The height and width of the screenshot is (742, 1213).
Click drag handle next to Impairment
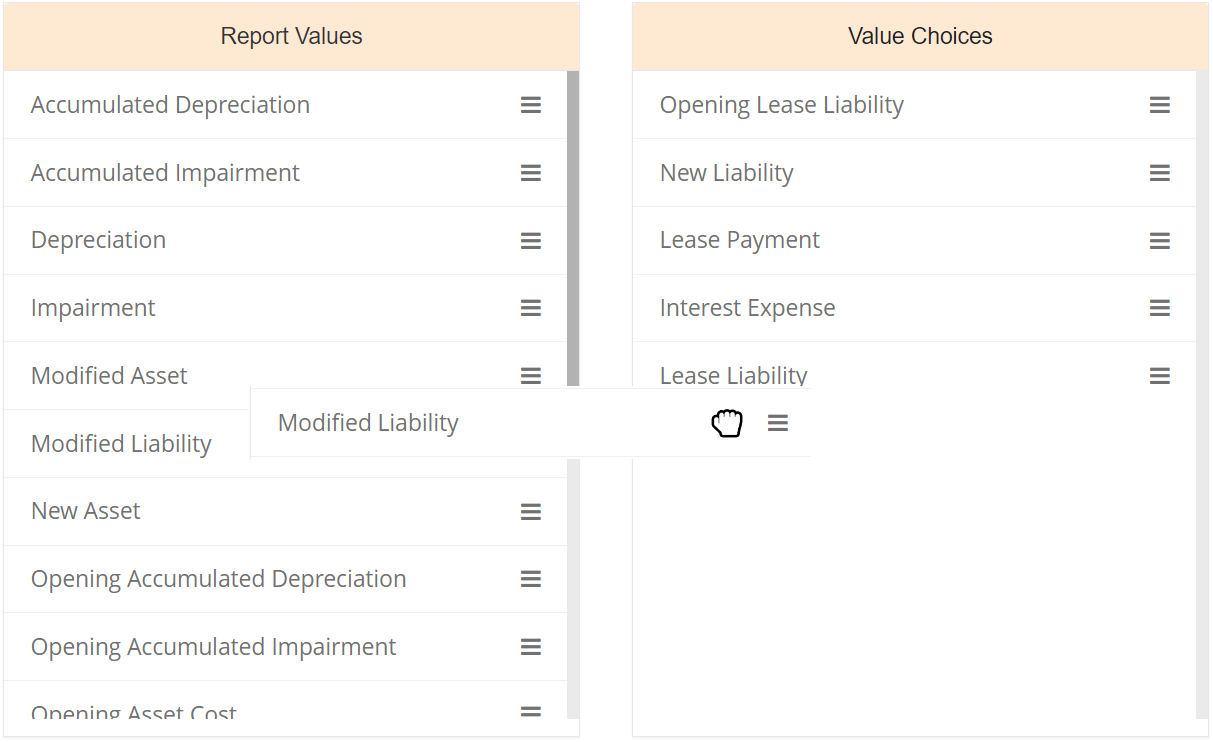531,308
